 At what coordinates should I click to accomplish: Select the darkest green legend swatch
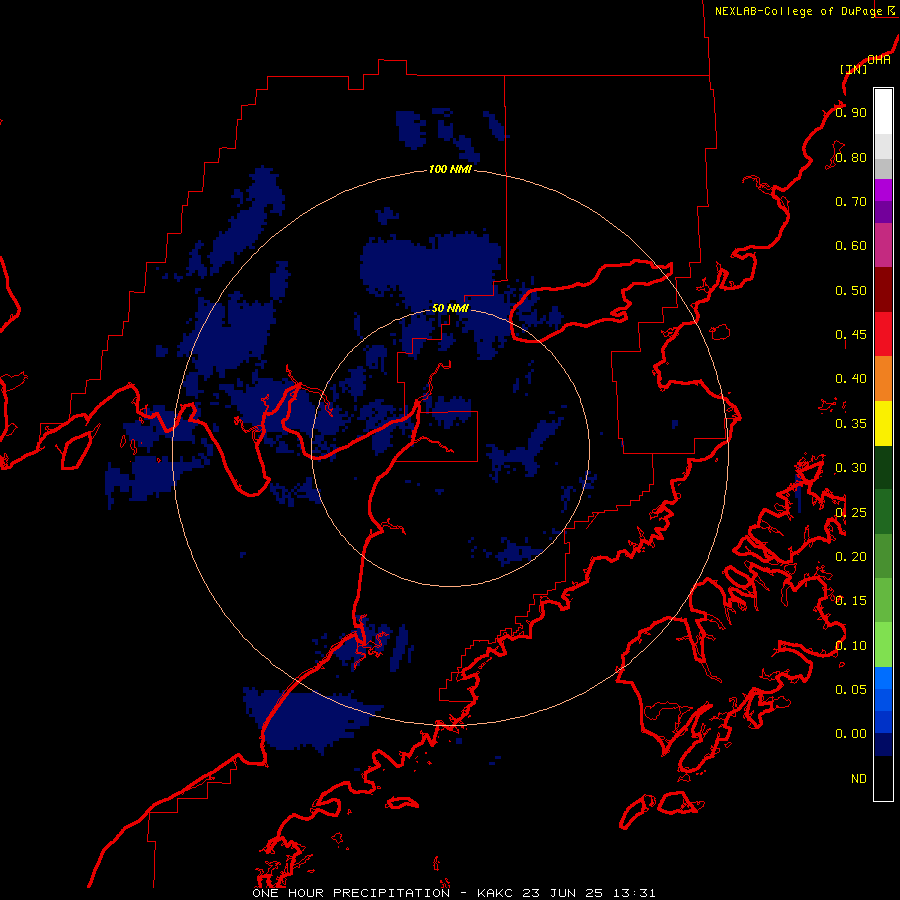[883, 467]
